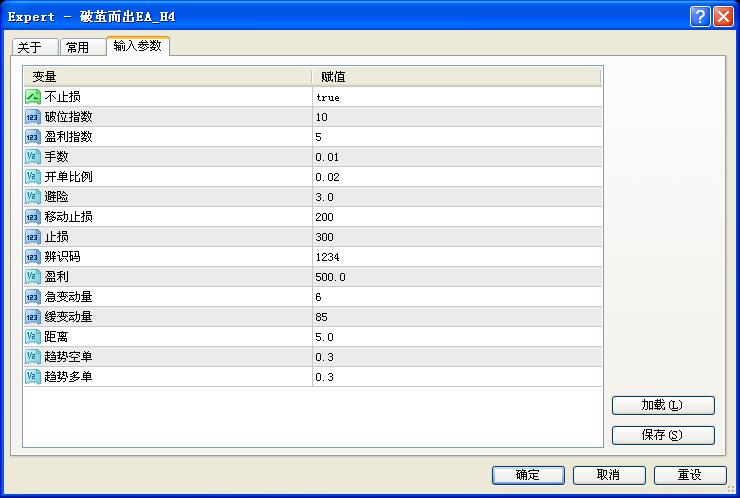Click the 不止损 variable name
The image size is (740, 498).
coord(62,97)
